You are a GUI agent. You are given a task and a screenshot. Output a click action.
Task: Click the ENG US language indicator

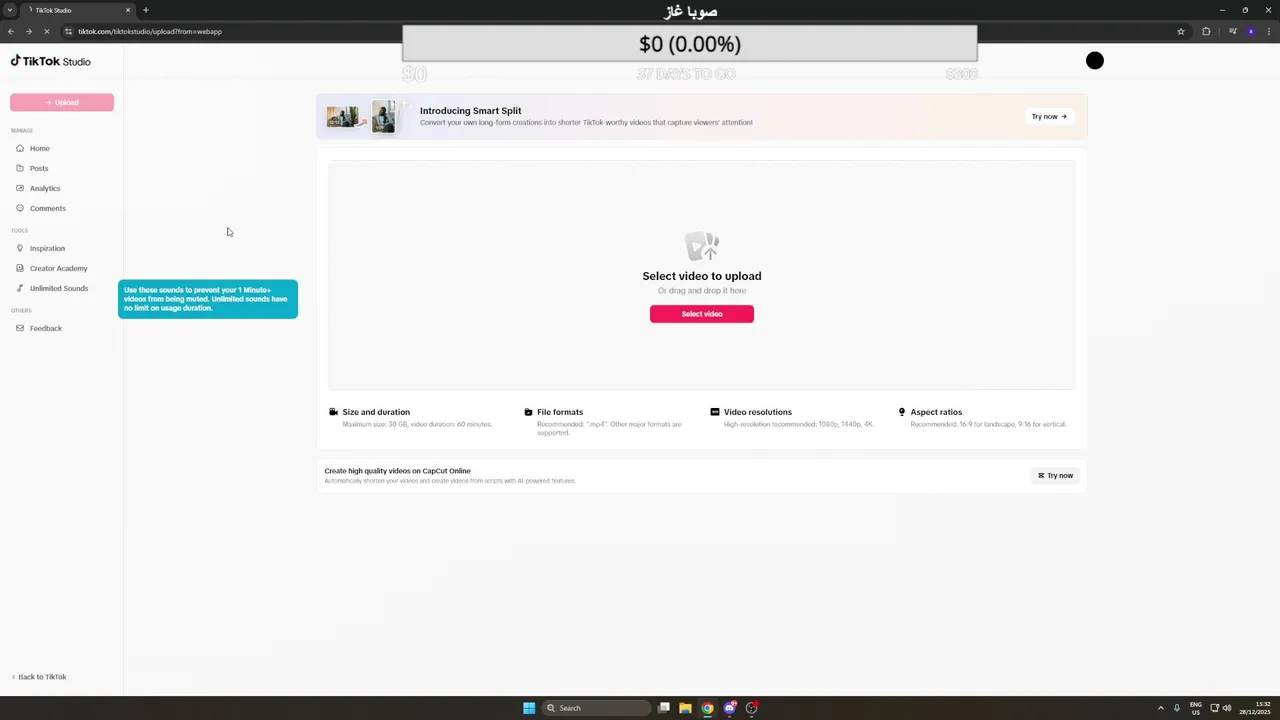click(x=1196, y=708)
